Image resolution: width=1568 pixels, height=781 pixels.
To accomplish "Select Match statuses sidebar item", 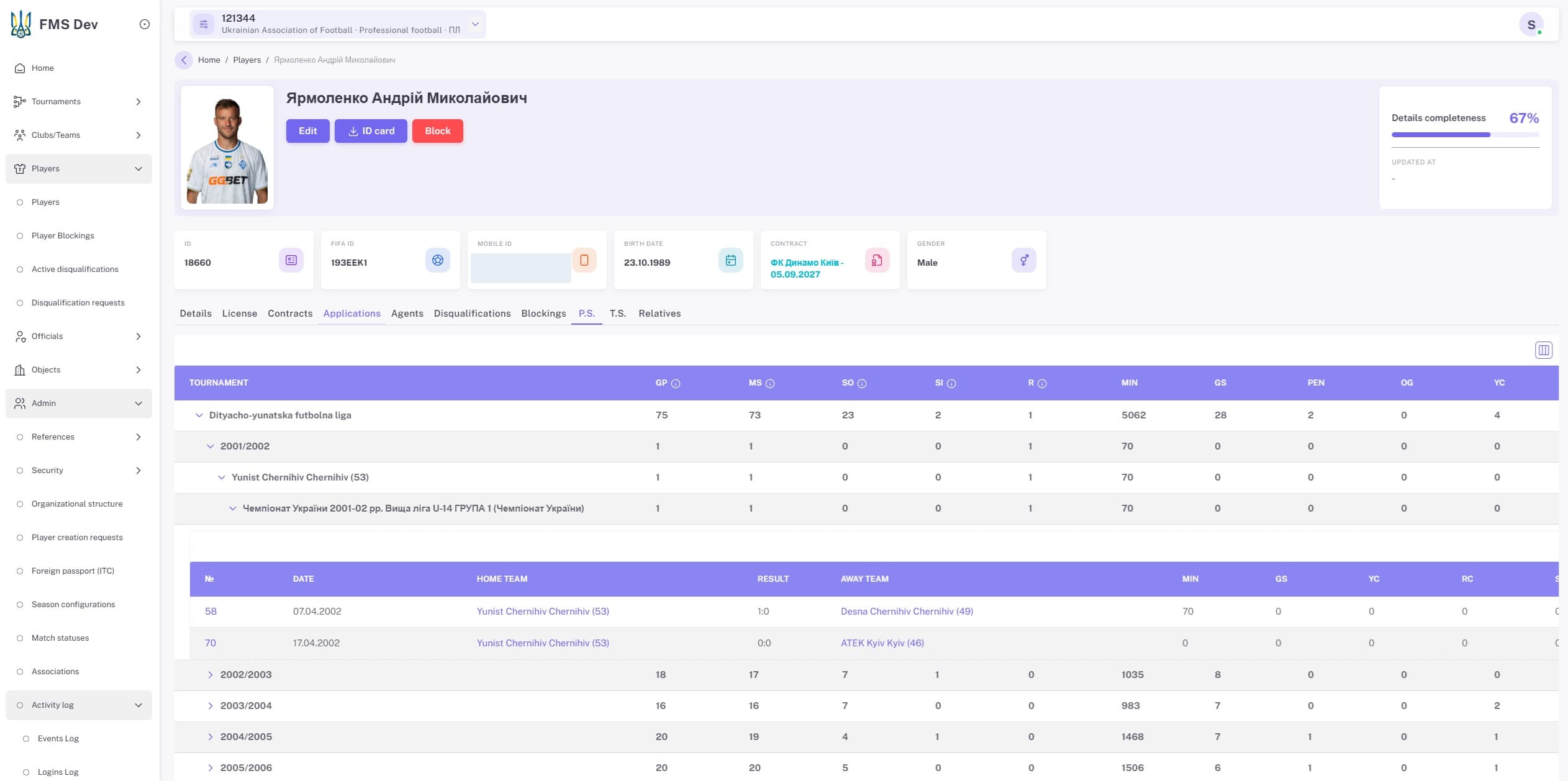I will click(60, 638).
